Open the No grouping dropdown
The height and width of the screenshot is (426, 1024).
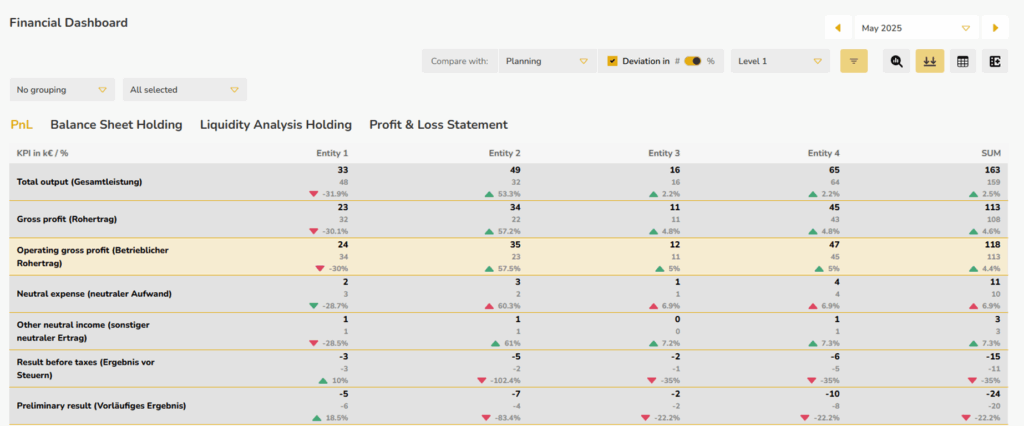pyautogui.click(x=62, y=90)
